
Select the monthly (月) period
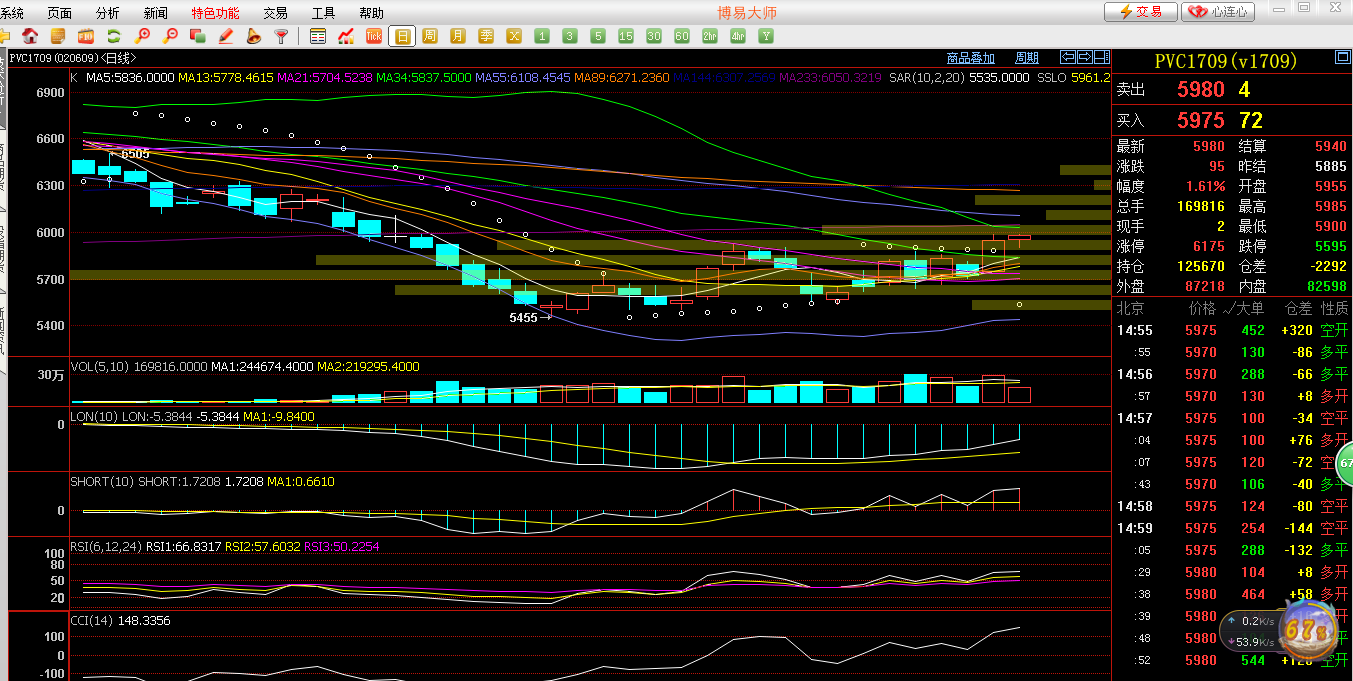coord(458,36)
